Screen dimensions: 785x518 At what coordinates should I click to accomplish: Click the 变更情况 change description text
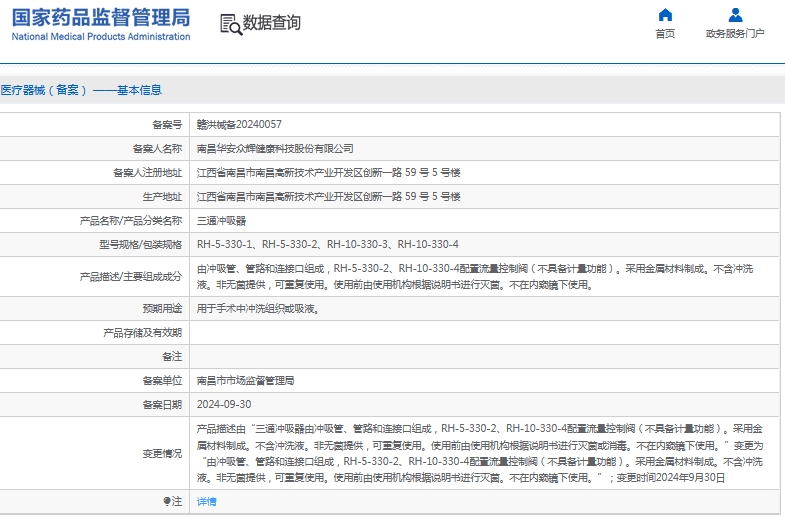click(x=480, y=453)
